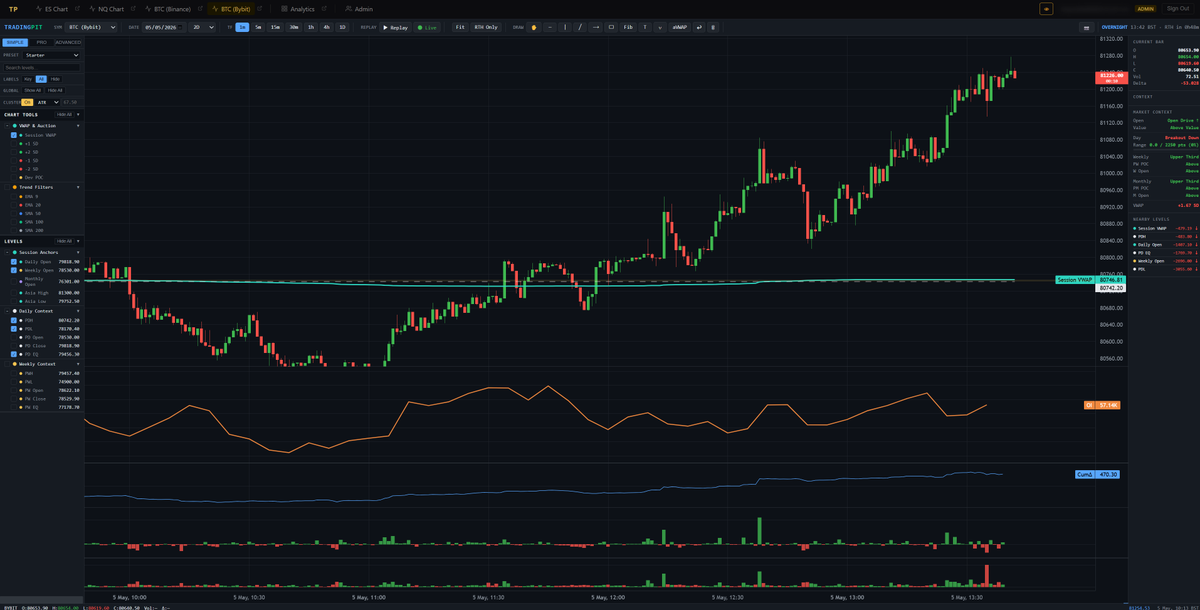Open ES Chart pop-out icon

click(x=77, y=8)
